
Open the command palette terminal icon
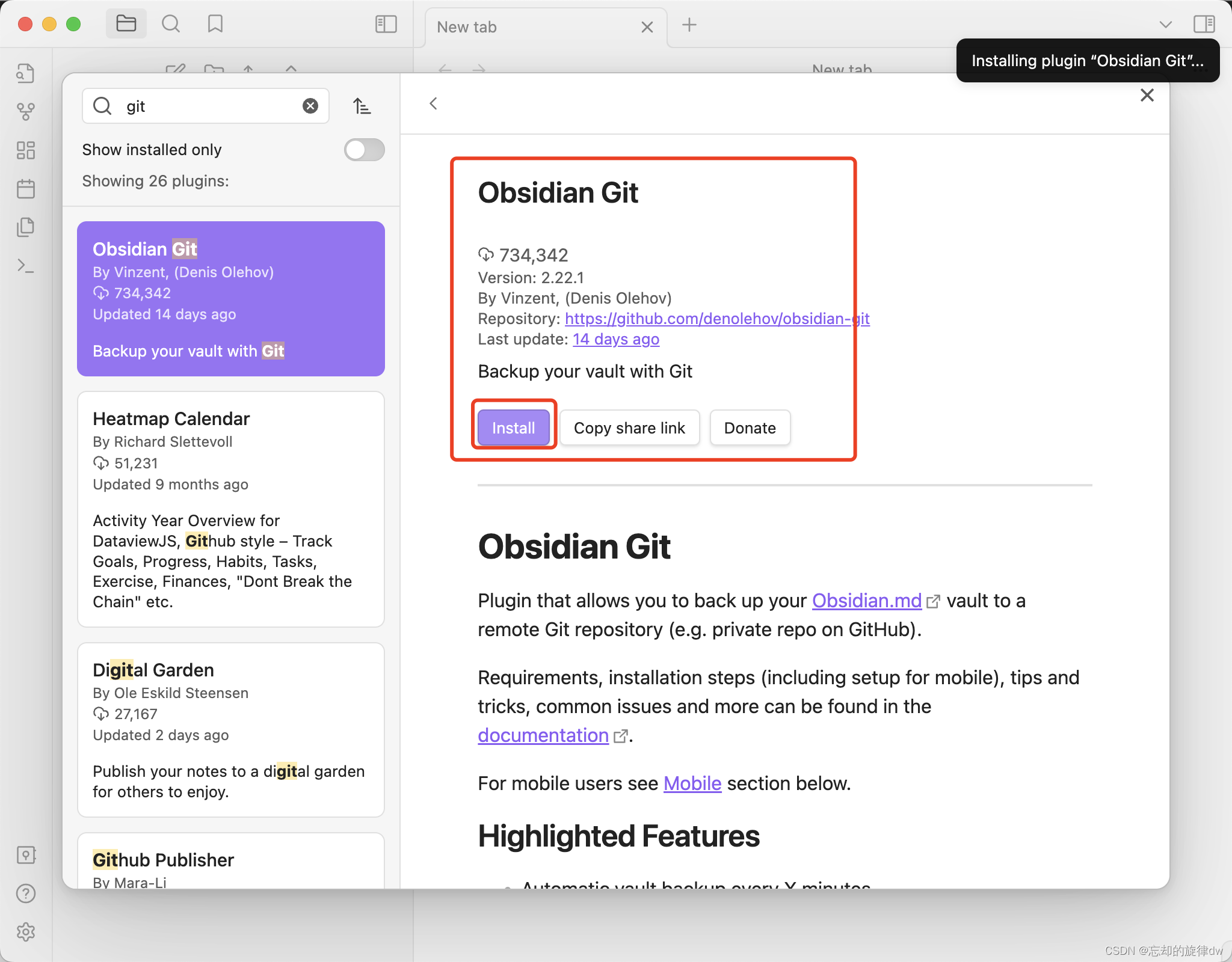click(26, 266)
